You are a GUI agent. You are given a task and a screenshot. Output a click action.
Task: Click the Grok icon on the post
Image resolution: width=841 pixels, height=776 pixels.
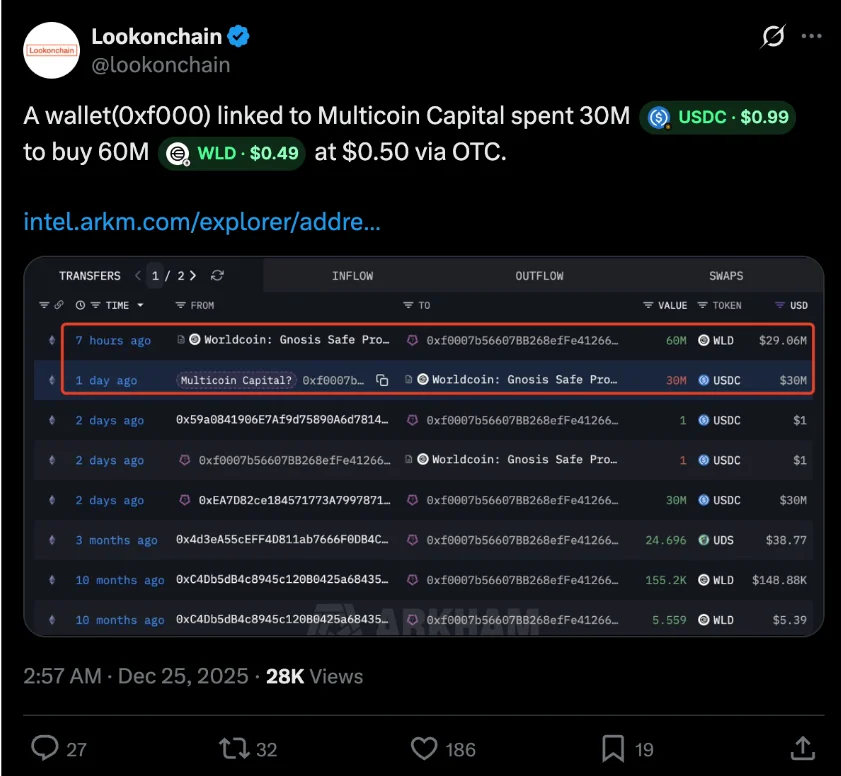[x=773, y=37]
